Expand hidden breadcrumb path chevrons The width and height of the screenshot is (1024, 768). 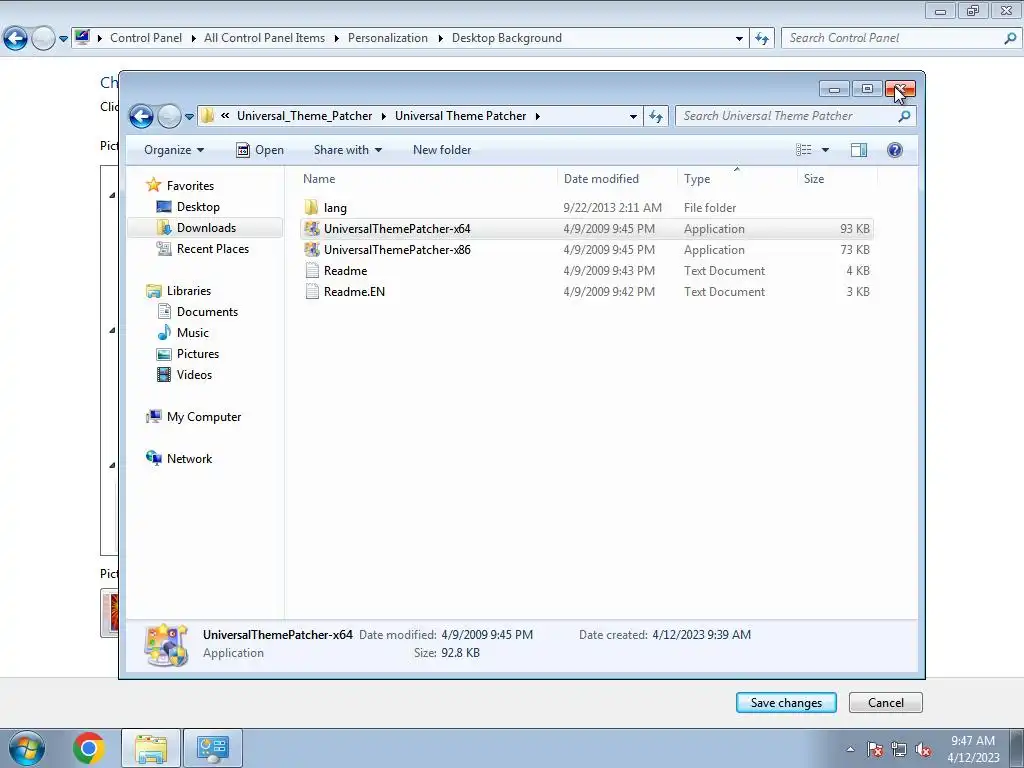(x=225, y=116)
